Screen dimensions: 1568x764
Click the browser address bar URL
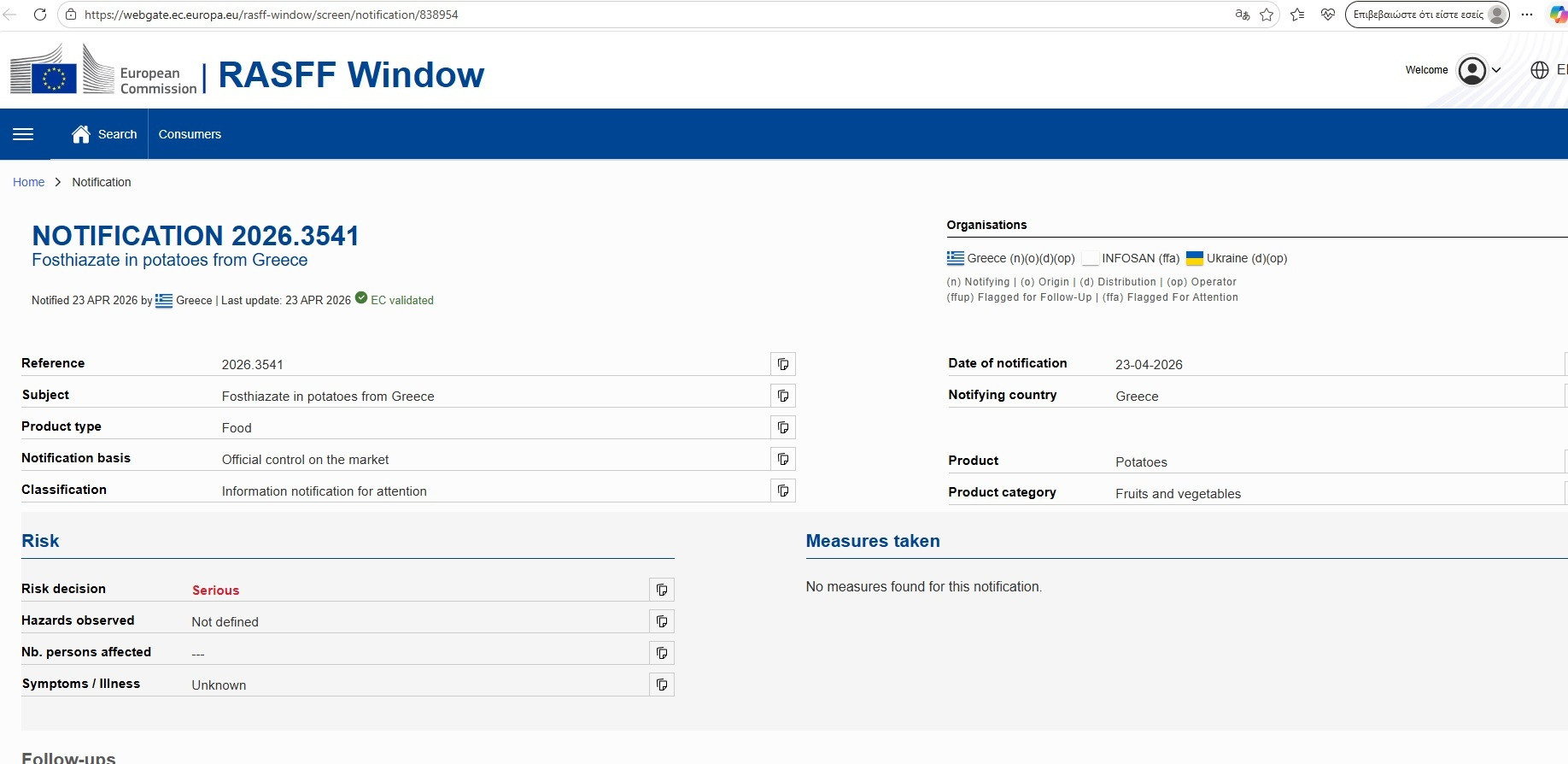tap(272, 15)
